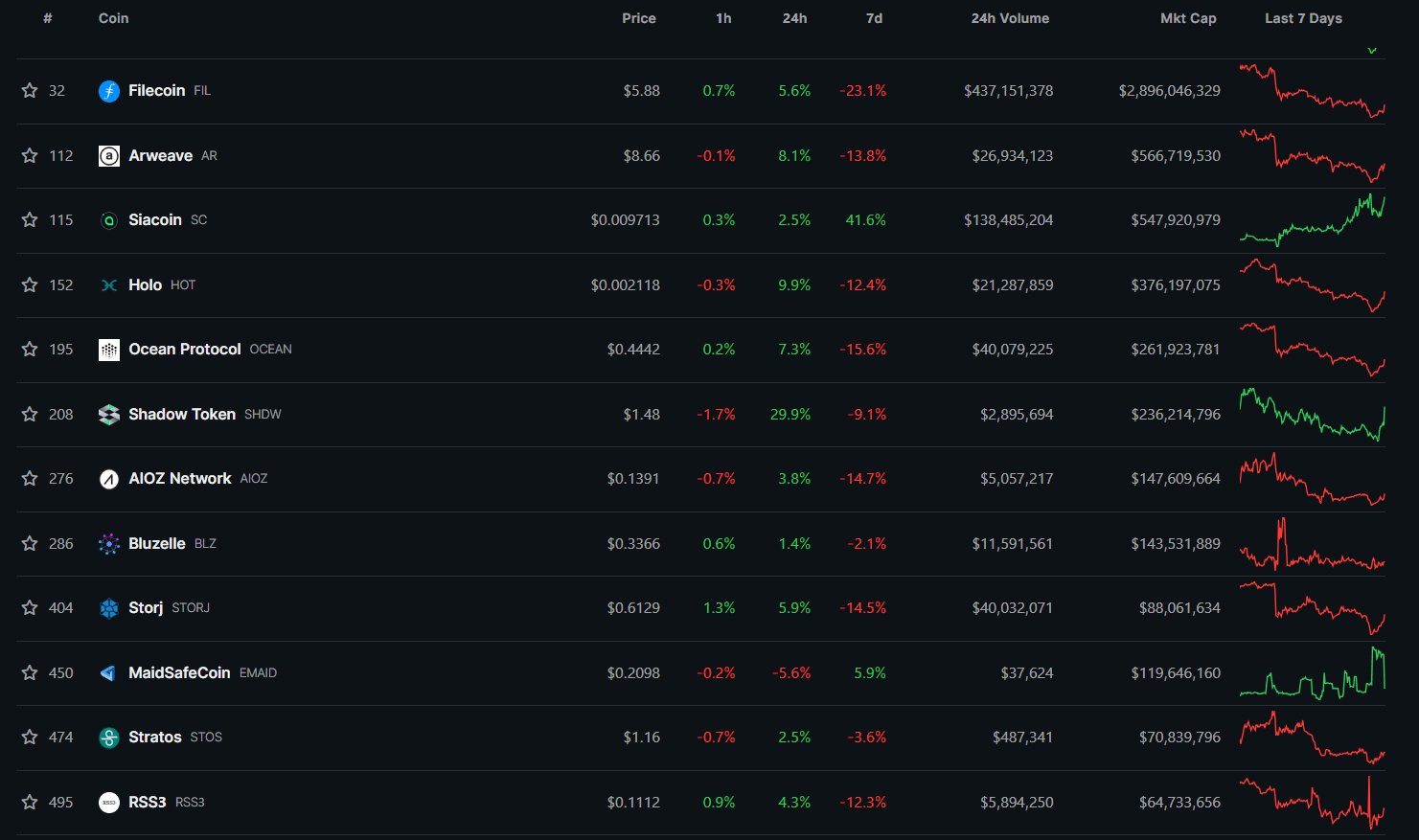This screenshot has width=1419, height=840.
Task: Star Arweave as a favorite
Action: 30,155
